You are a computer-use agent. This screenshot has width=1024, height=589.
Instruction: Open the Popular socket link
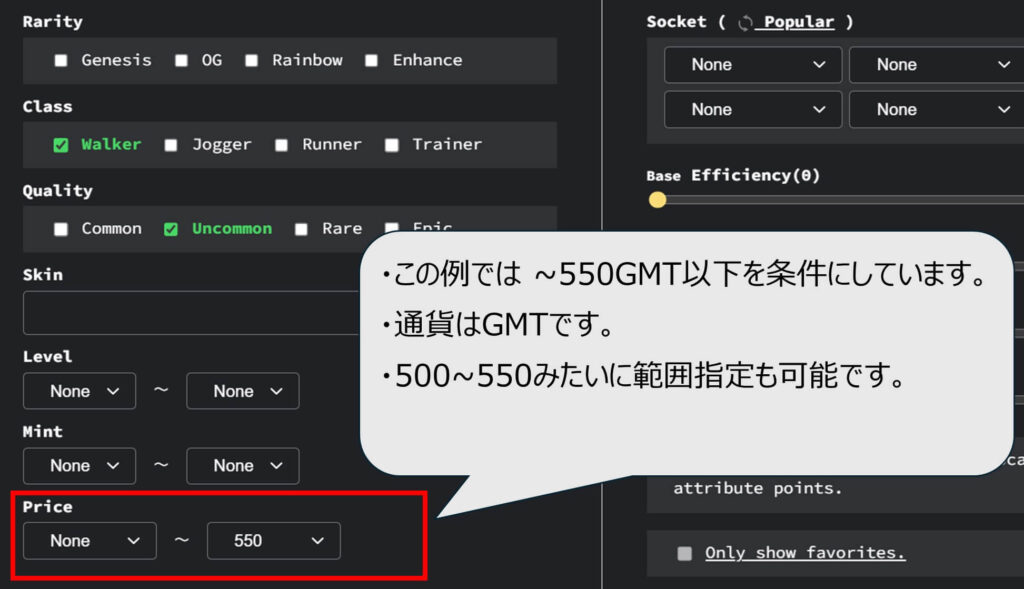point(799,22)
